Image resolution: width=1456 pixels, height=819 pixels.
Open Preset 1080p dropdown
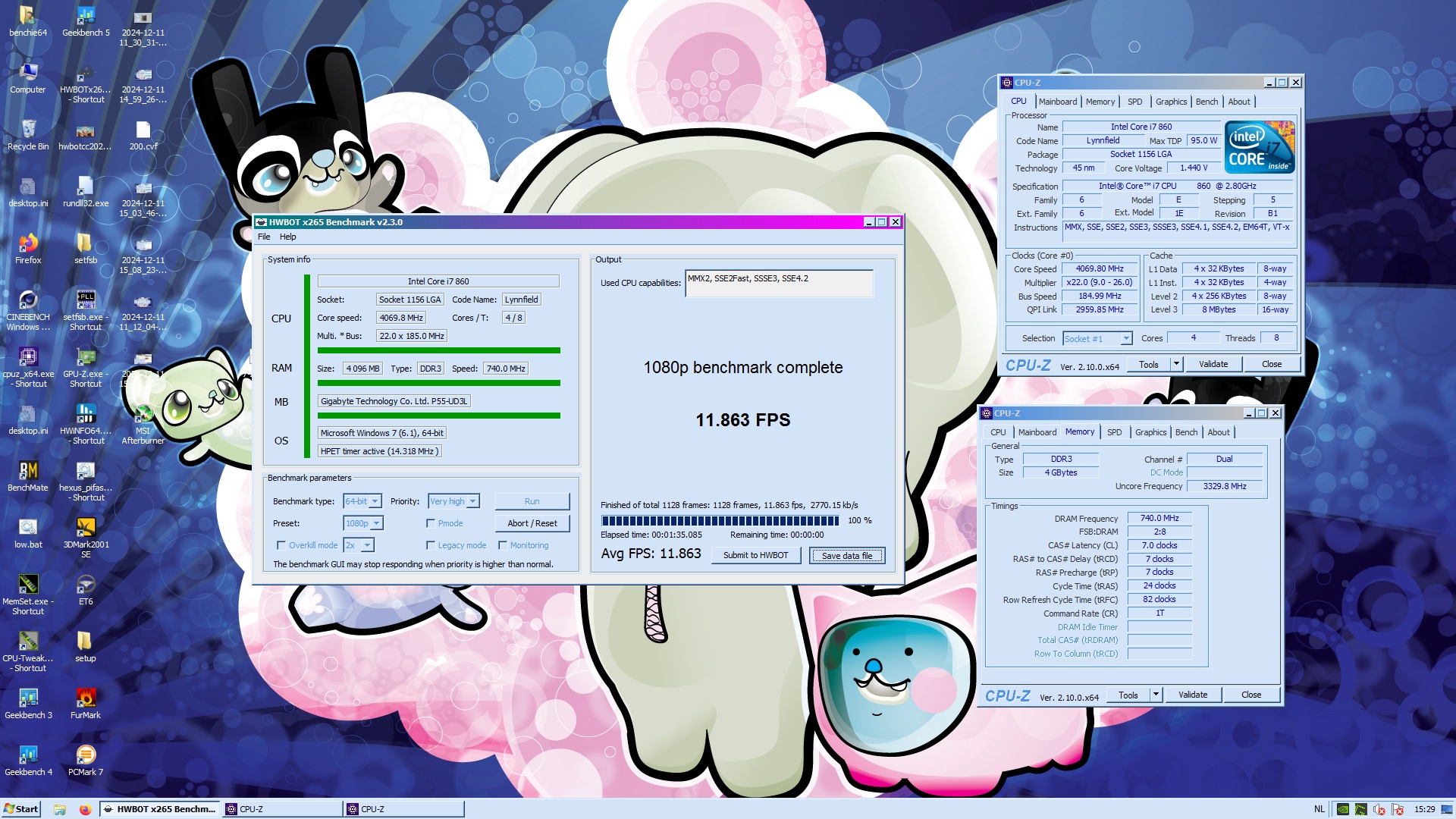pos(363,523)
